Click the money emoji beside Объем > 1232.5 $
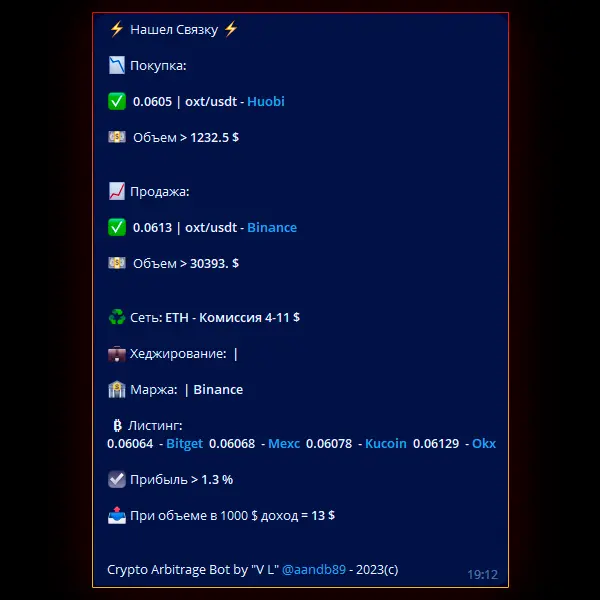 117,137
